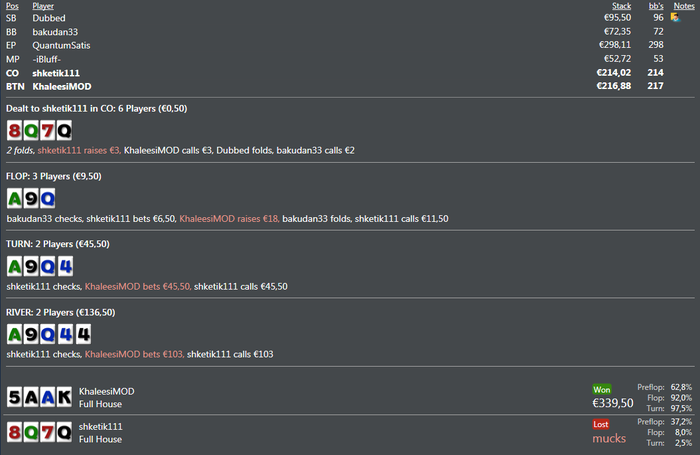Click the 5 card in KhaleesiMOD's showdown hand
Screen dimensions: 700x455
15,397
